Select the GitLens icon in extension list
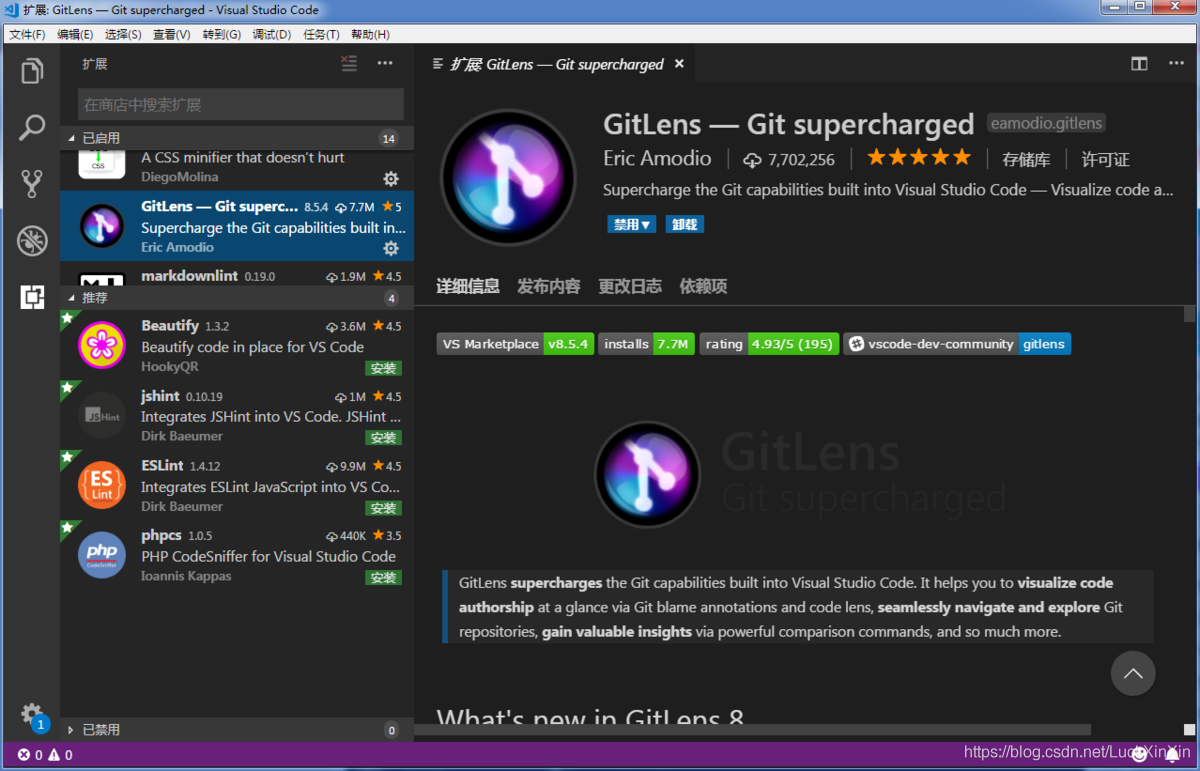1200x771 pixels. coord(102,225)
